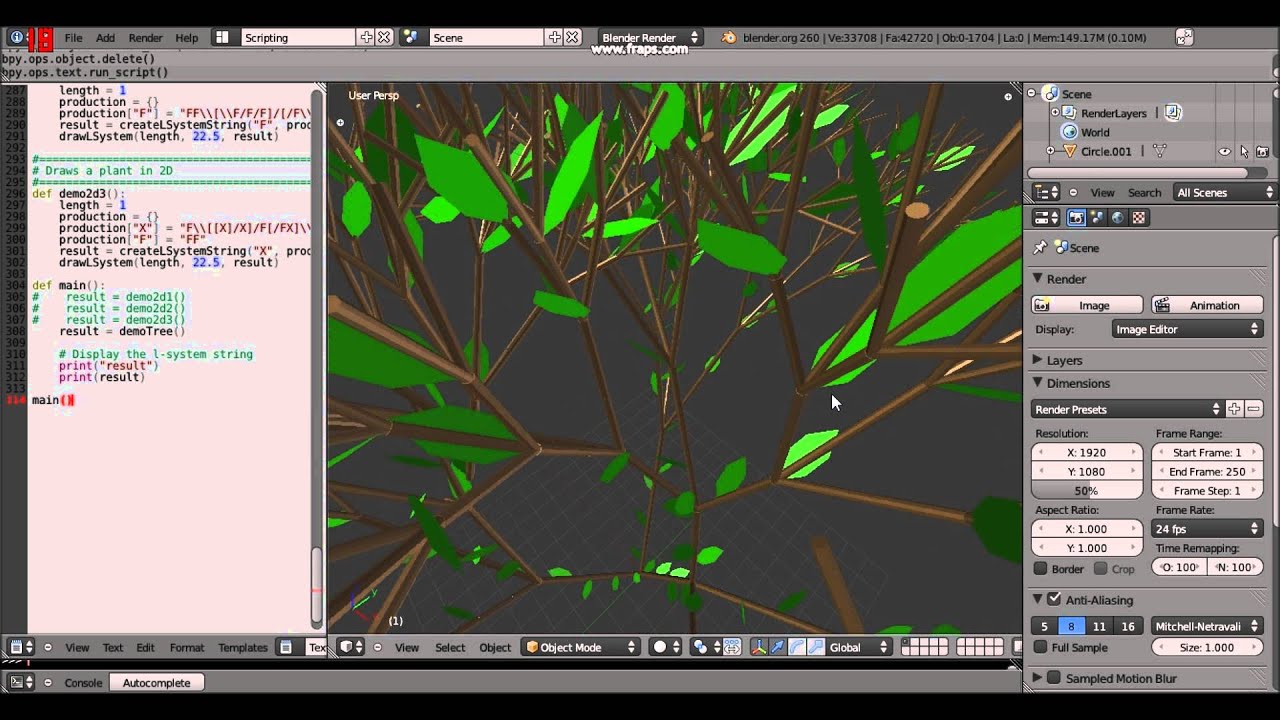The image size is (1280, 720).
Task: Open the Display Image Editor dropdown
Action: pos(1188,329)
